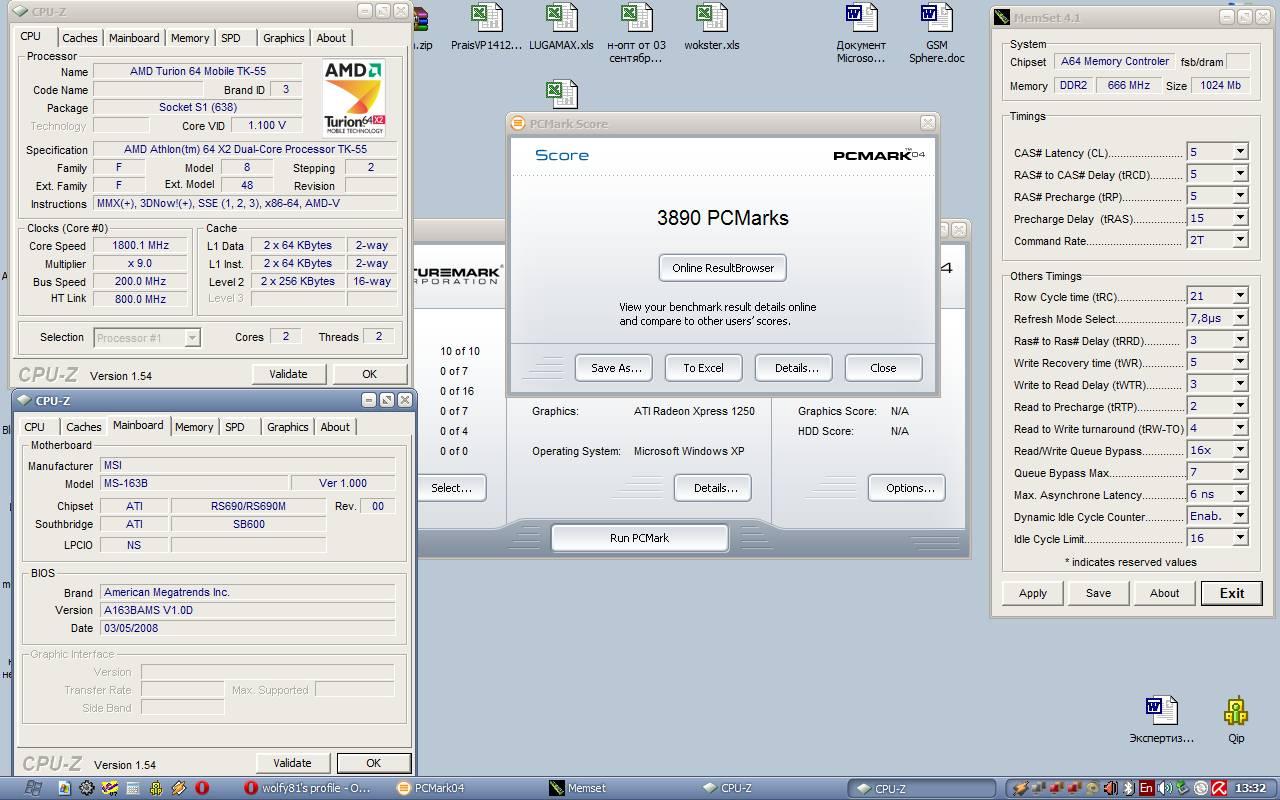Click the BIOS version A163BAMS V1.0D field
This screenshot has width=1280, height=800.
(x=248, y=610)
